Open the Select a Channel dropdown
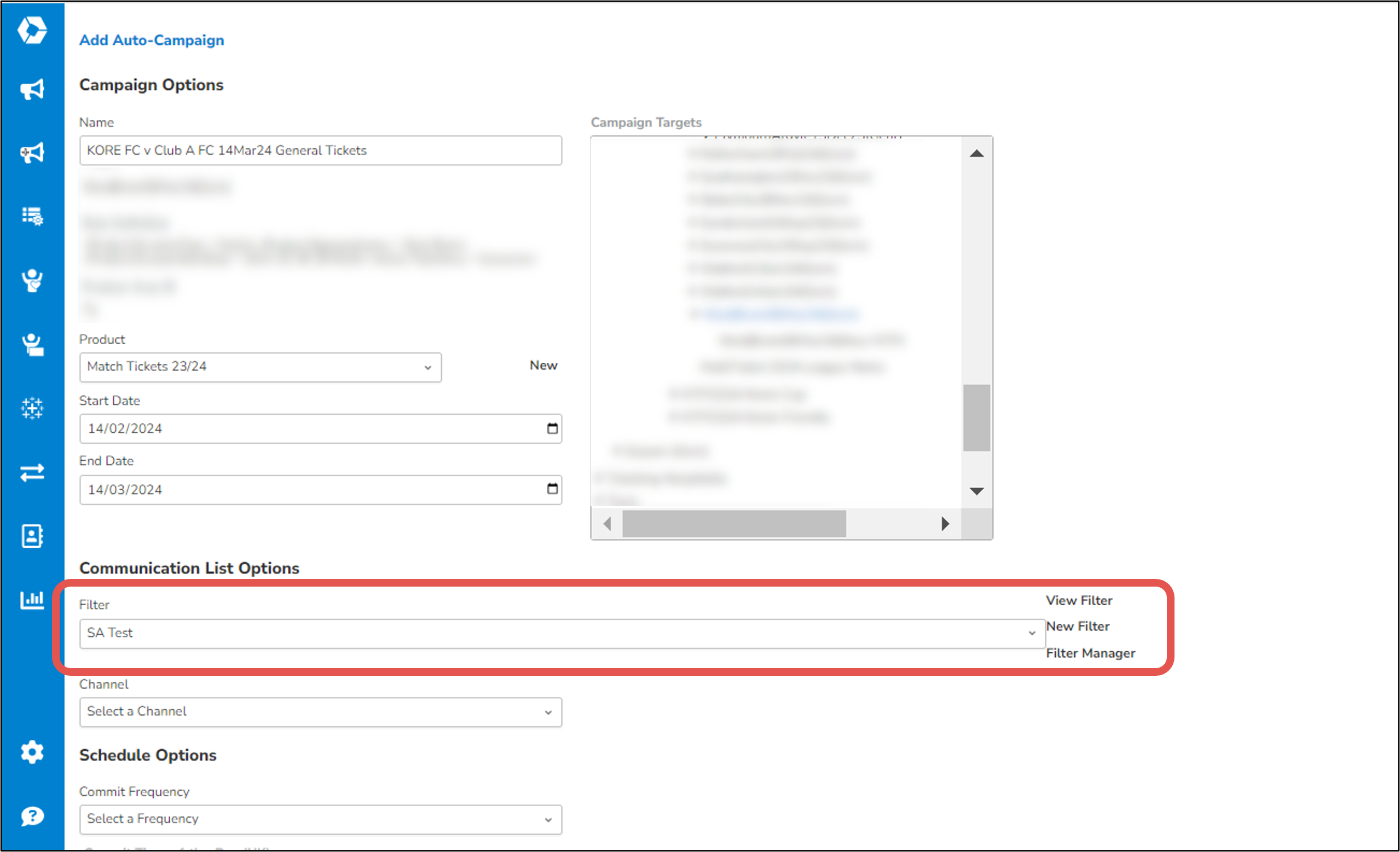1400x852 pixels. pos(321,712)
